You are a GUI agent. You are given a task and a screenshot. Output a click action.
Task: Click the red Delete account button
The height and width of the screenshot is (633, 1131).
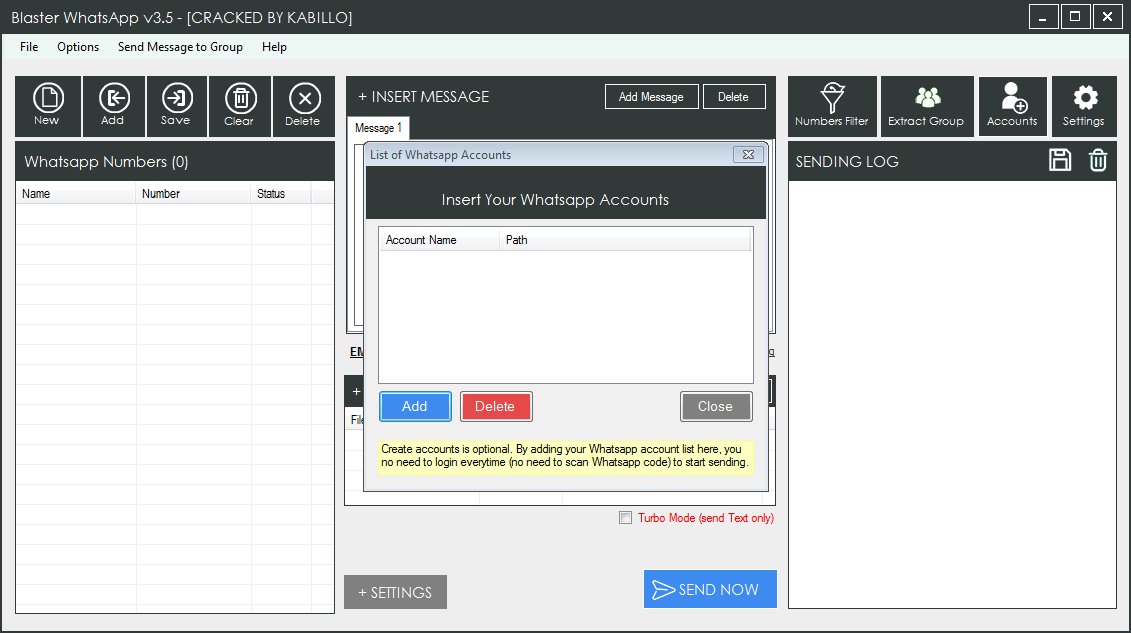496,407
